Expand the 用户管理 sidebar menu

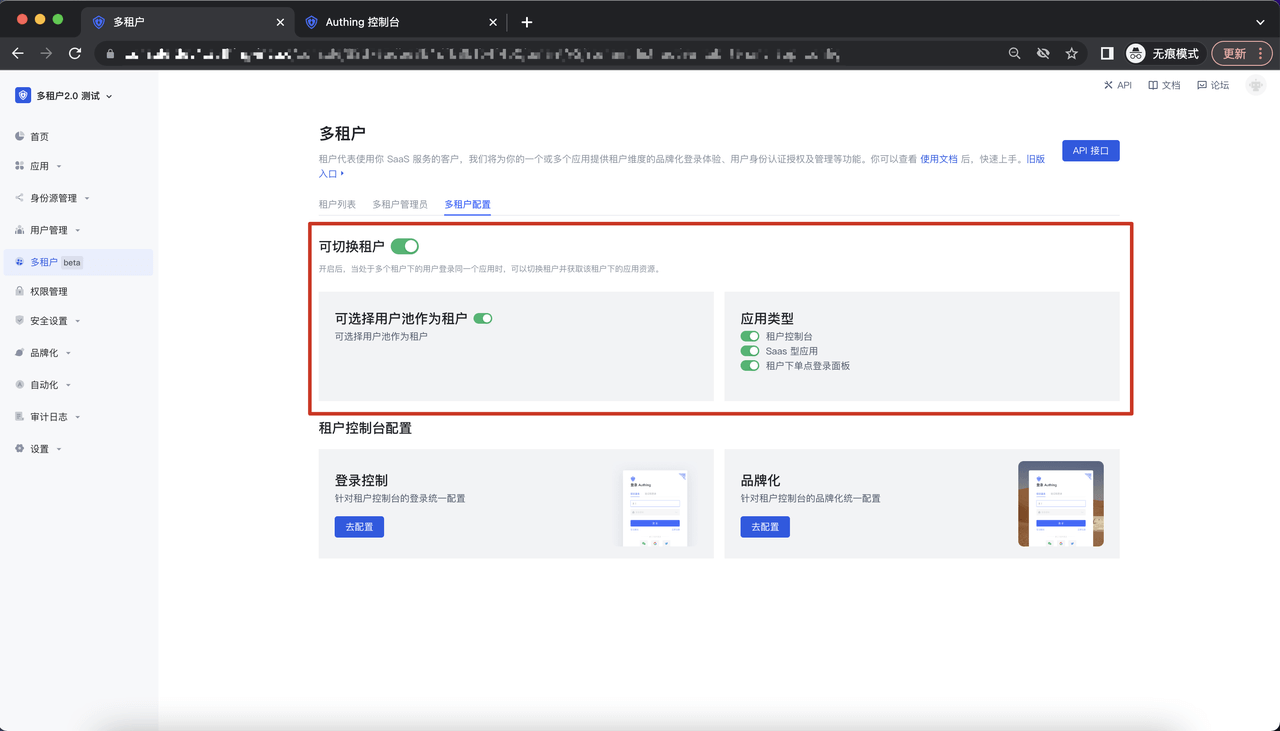(49, 230)
